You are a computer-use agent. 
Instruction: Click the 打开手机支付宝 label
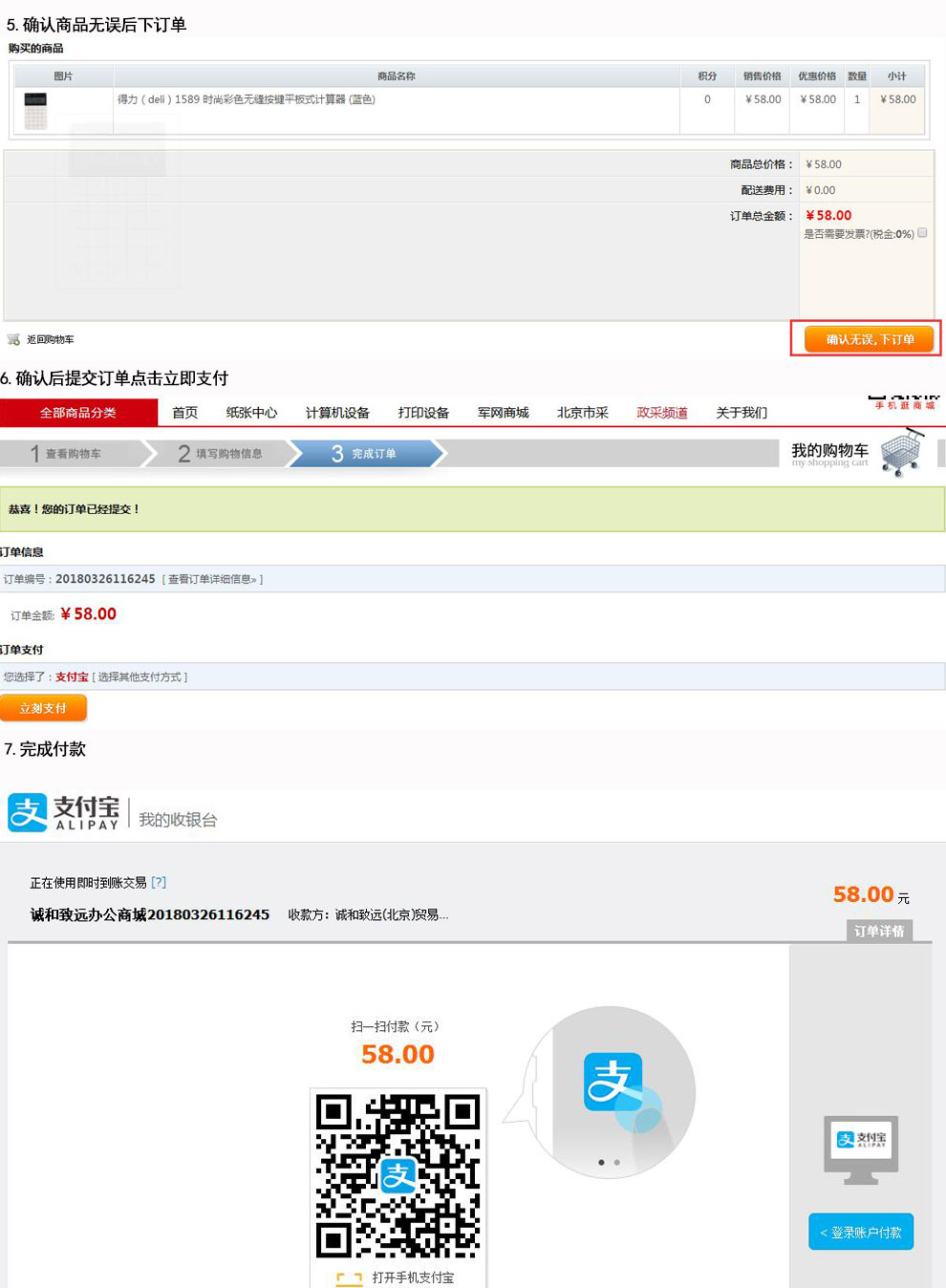pyautogui.click(x=413, y=1277)
